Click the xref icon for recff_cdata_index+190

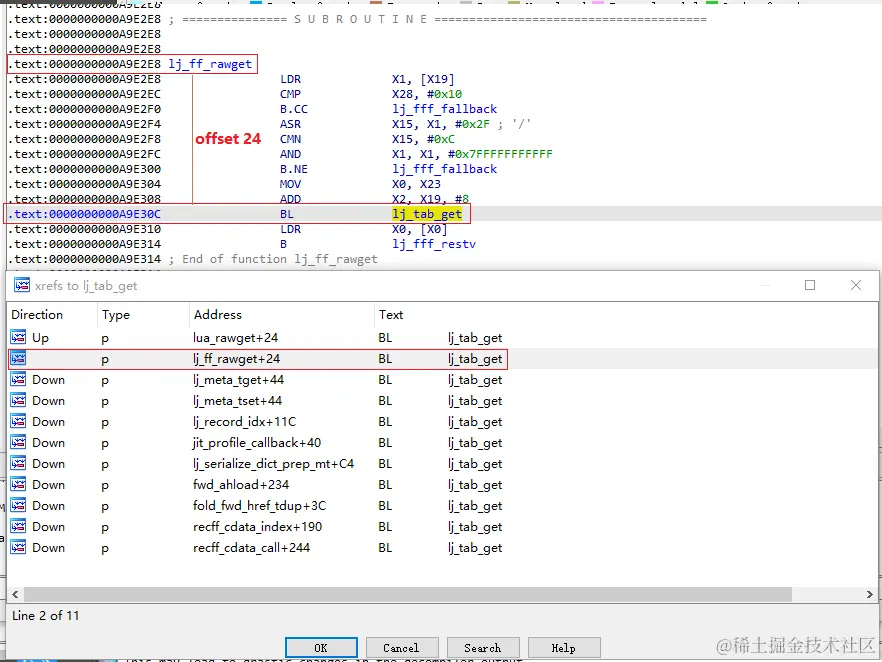pyautogui.click(x=18, y=526)
